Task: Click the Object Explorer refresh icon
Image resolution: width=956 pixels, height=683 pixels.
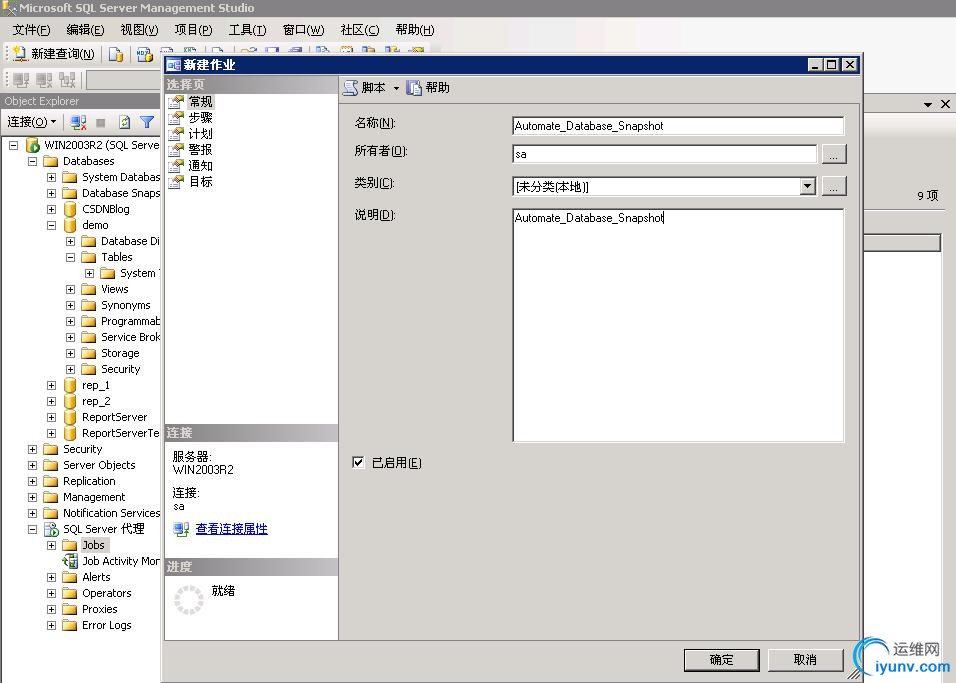Action: tap(124, 122)
